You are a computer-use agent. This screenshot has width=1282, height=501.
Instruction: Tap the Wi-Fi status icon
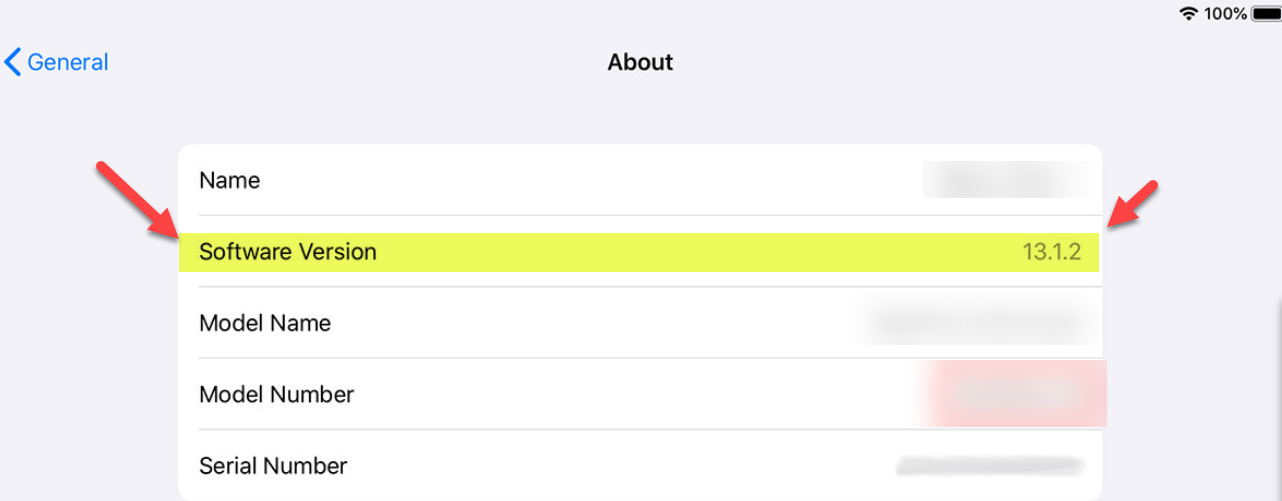1189,13
